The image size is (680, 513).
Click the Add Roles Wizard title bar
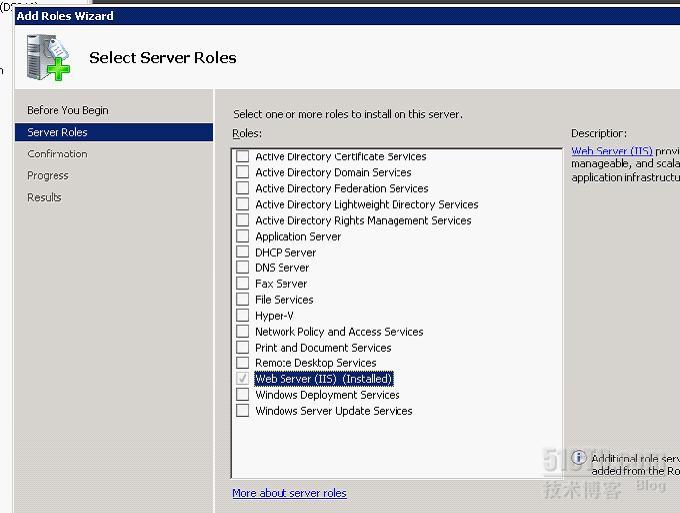click(x=347, y=16)
